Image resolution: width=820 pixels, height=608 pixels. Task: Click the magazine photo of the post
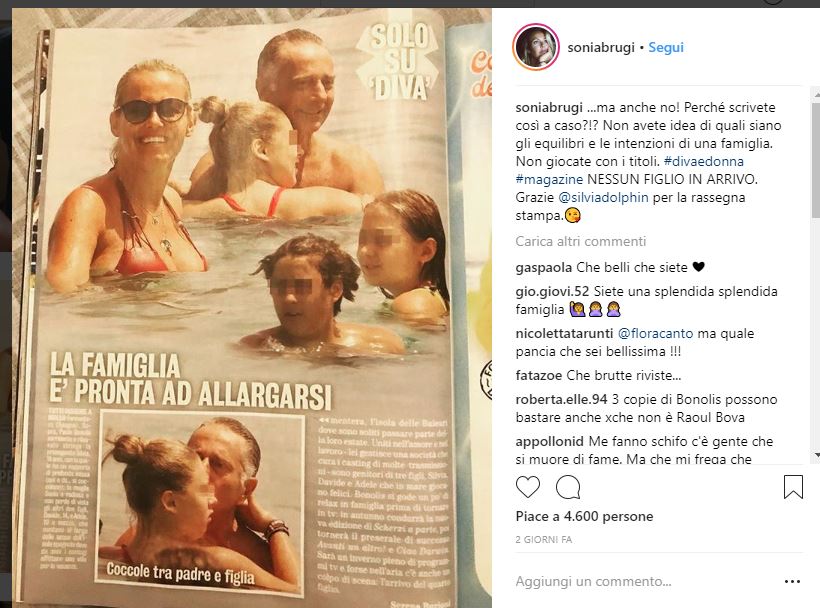click(252, 308)
